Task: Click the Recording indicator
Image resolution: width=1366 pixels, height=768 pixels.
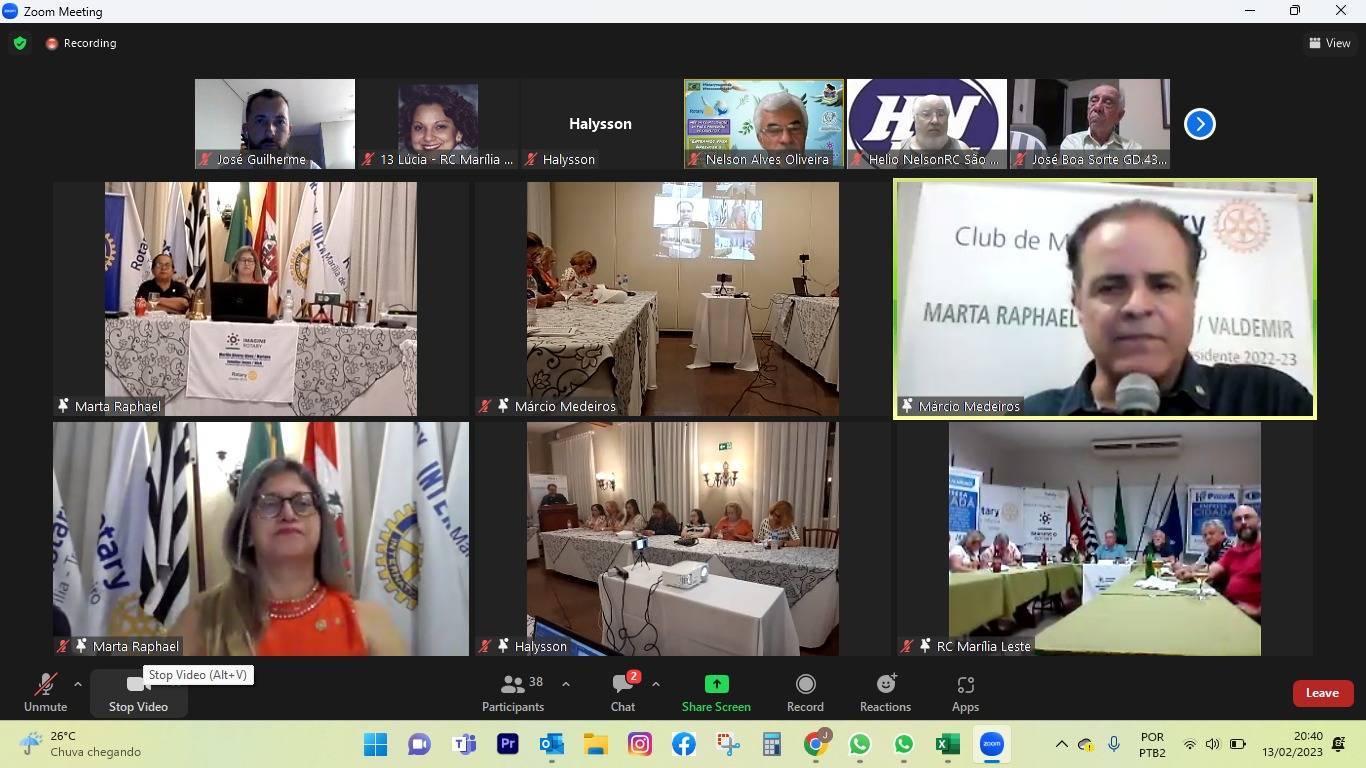Action: click(x=81, y=43)
